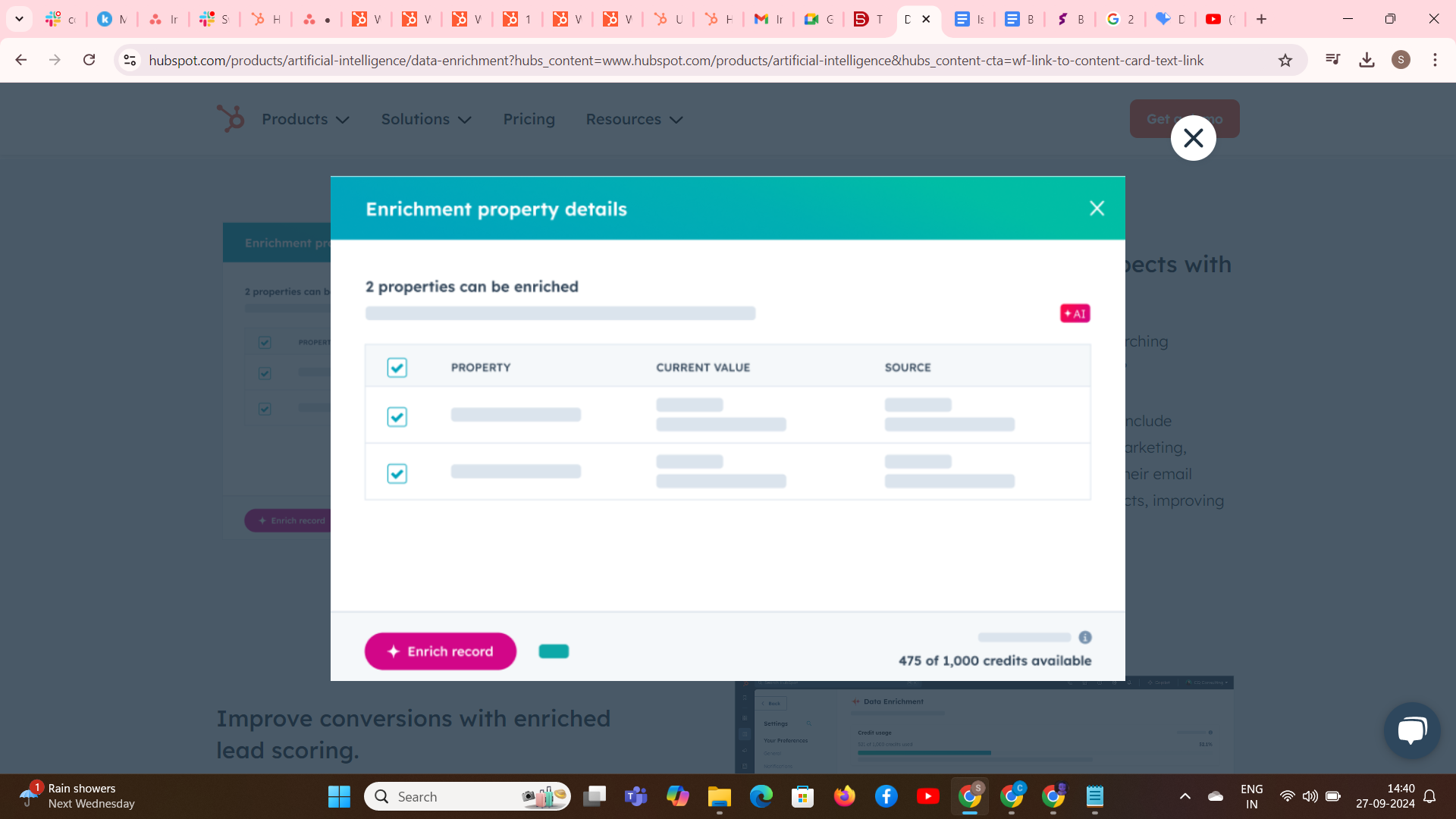1456x819 pixels.
Task: Click the +AI icon button
Action: click(x=1075, y=314)
